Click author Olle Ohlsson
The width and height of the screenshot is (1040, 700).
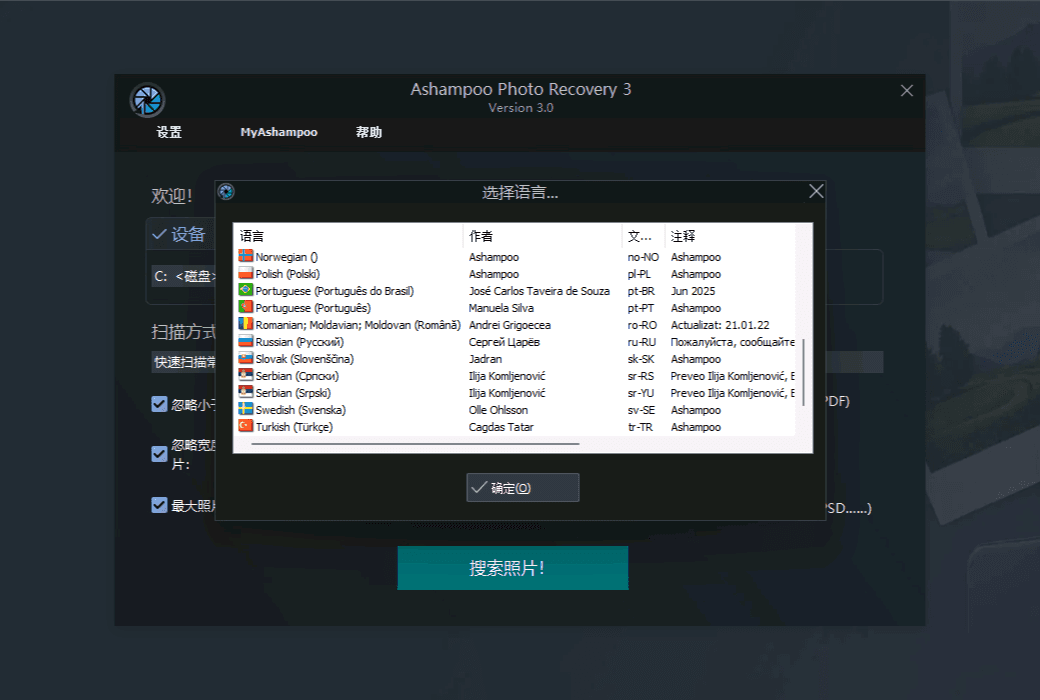coord(498,410)
